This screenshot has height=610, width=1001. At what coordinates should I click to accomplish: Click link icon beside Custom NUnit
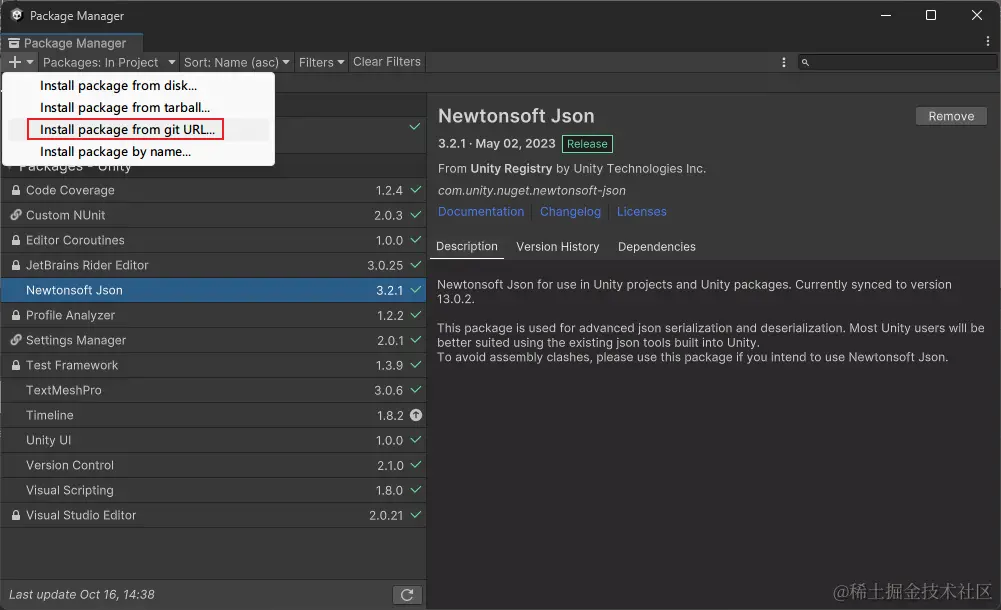tap(16, 215)
